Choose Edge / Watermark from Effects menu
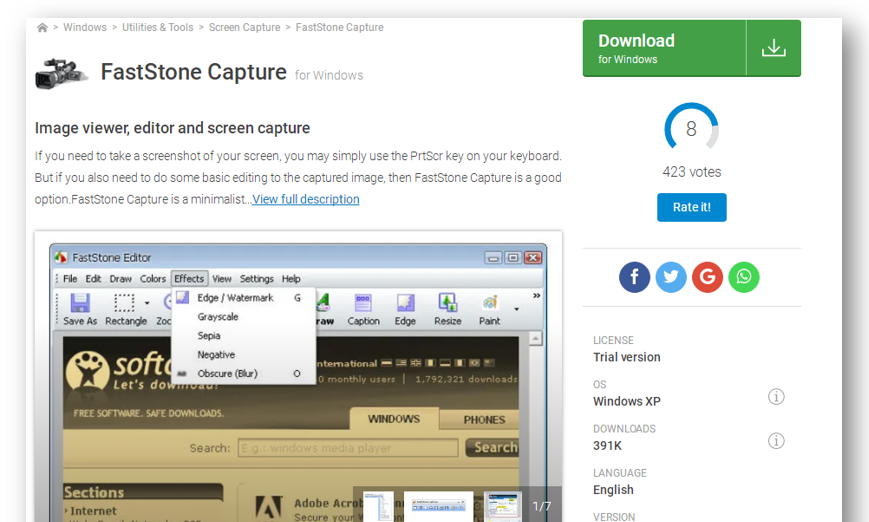Viewport: 869px width, 522px height. click(x=243, y=298)
